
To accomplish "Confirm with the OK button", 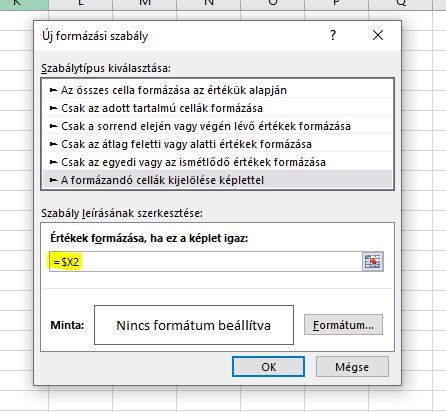I will [268, 367].
